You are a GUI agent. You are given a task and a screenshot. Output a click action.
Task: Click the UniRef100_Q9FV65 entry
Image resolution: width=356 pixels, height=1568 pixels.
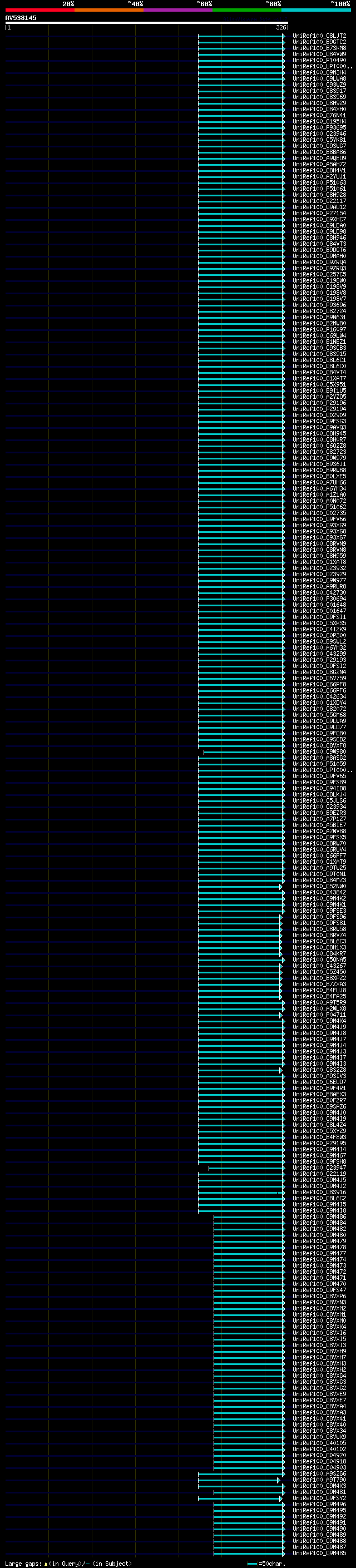click(x=319, y=776)
